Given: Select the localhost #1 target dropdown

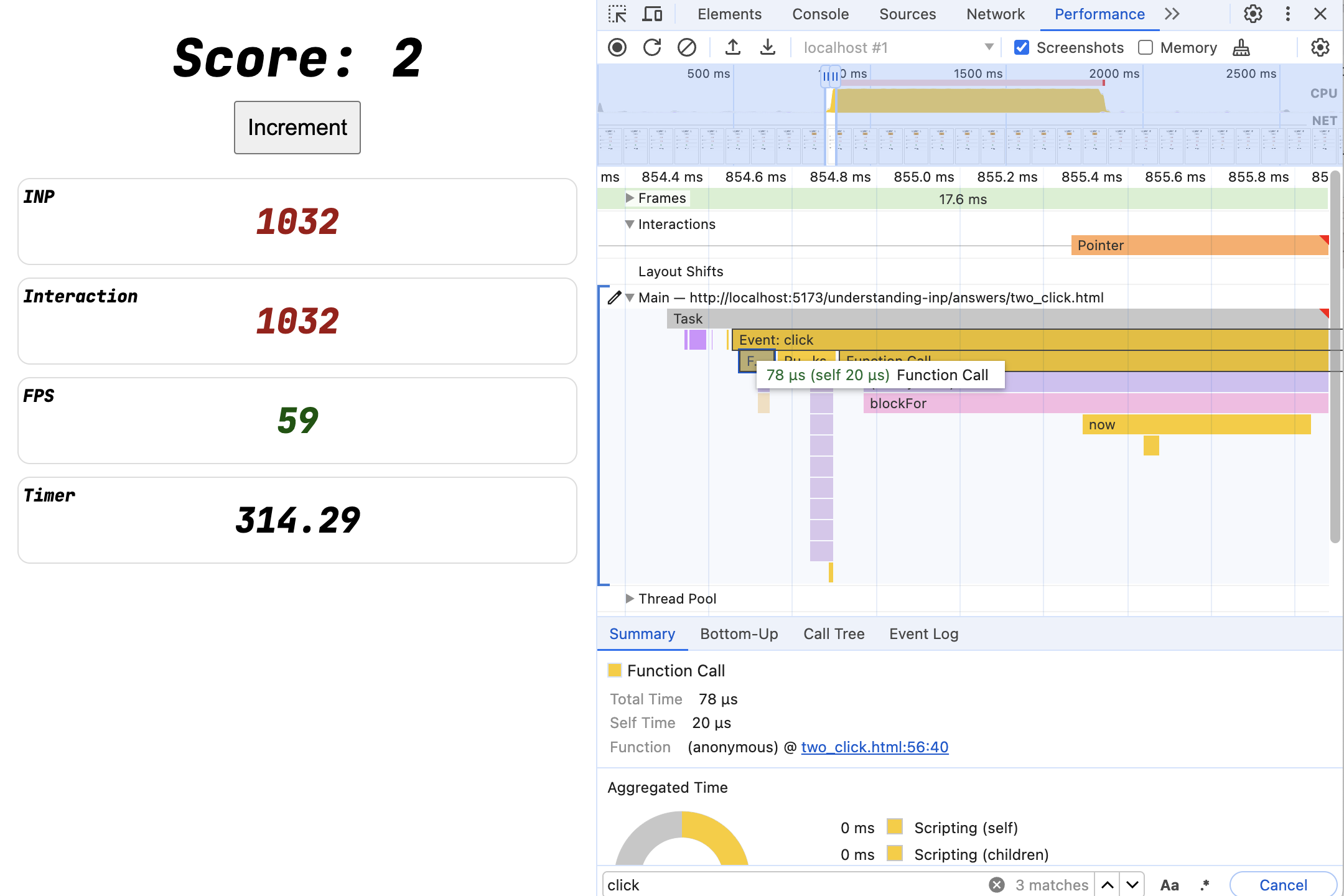Looking at the screenshot, I should 897,47.
